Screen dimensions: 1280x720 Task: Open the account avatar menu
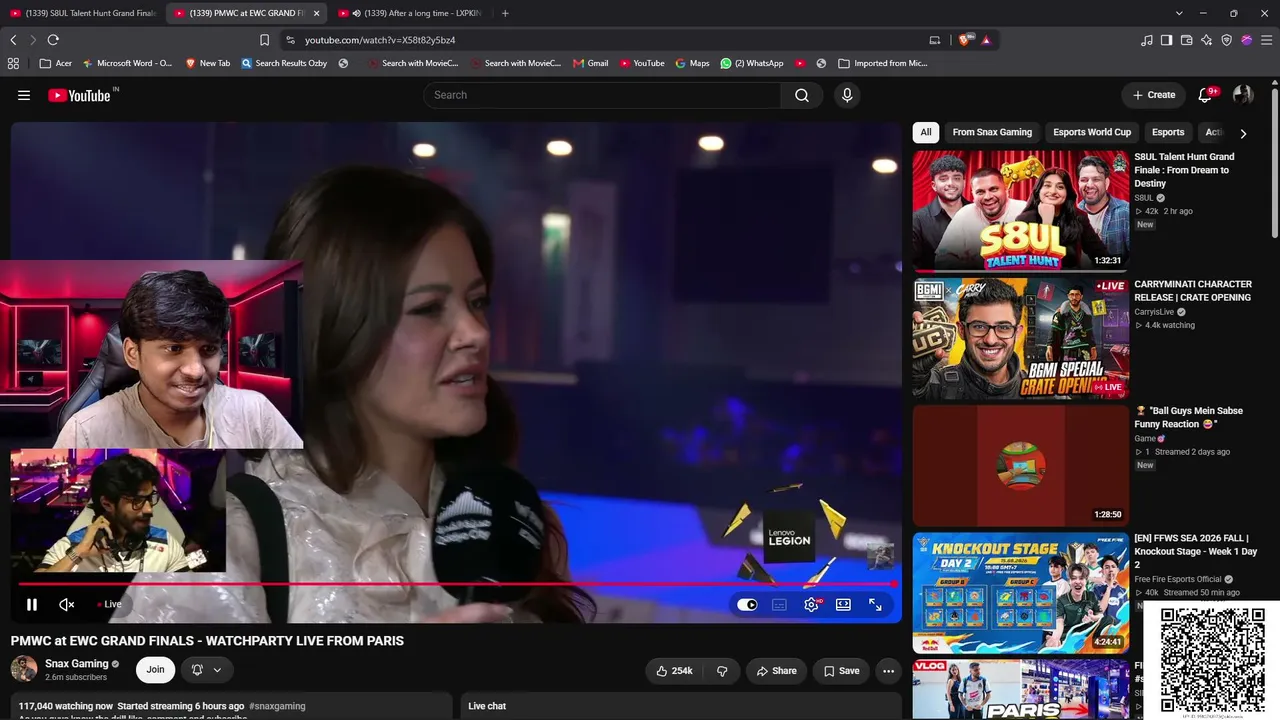pyautogui.click(x=1243, y=95)
